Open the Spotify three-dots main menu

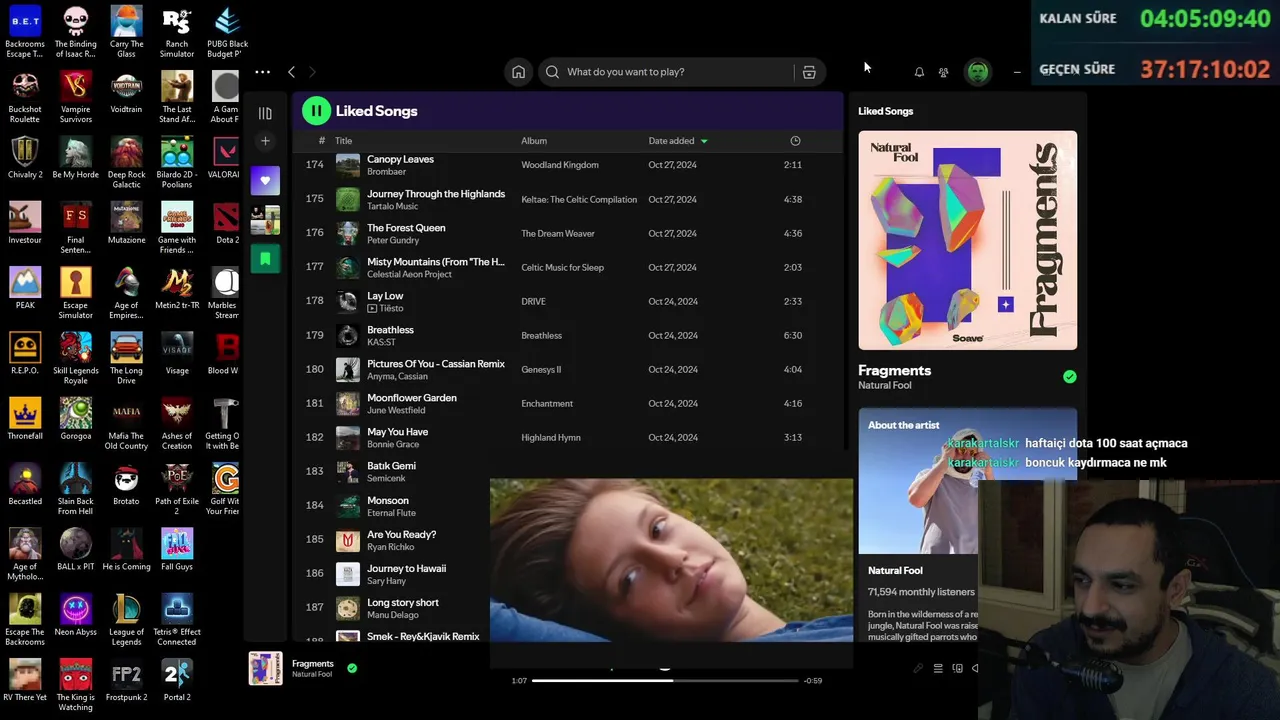click(262, 72)
